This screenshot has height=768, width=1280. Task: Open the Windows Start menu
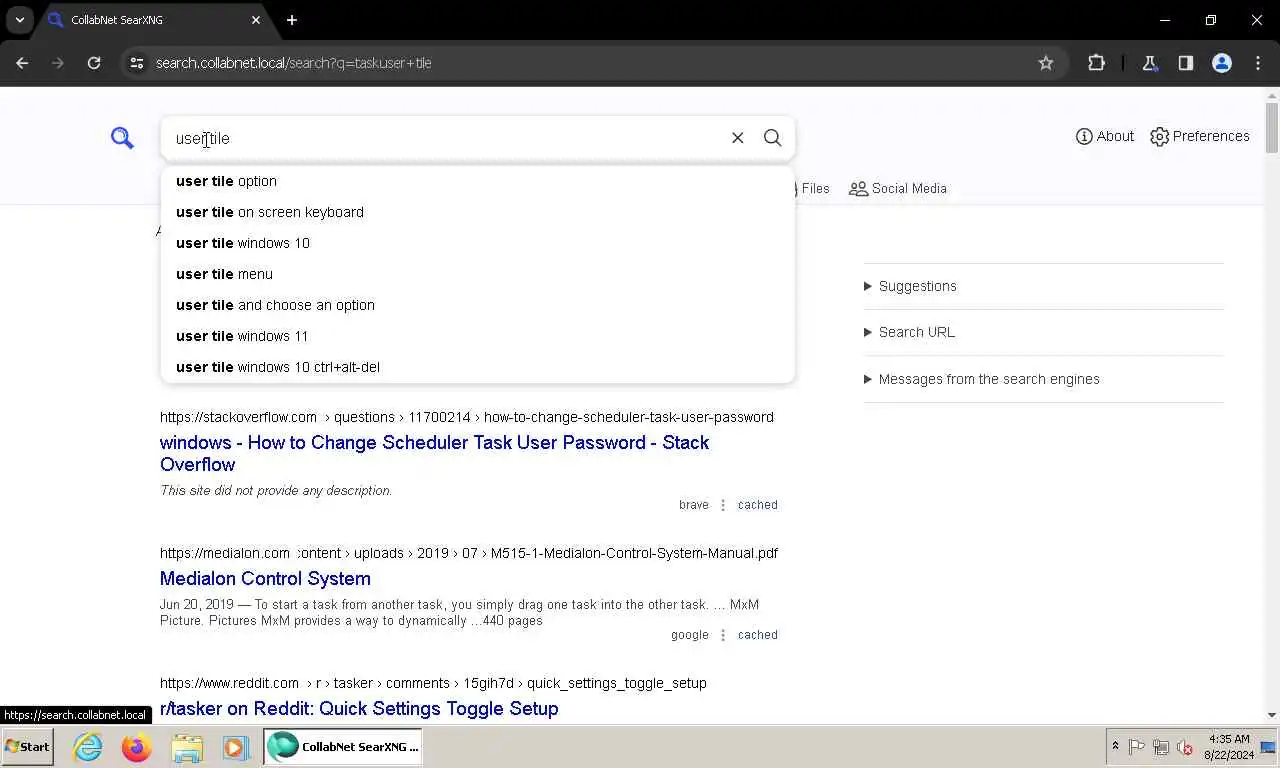click(27, 747)
